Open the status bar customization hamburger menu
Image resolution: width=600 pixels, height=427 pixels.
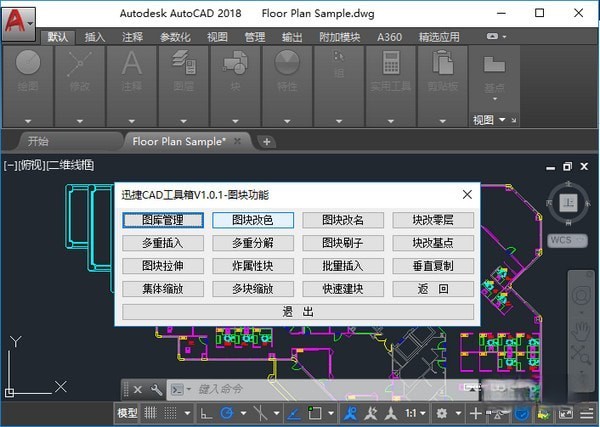tap(587, 413)
